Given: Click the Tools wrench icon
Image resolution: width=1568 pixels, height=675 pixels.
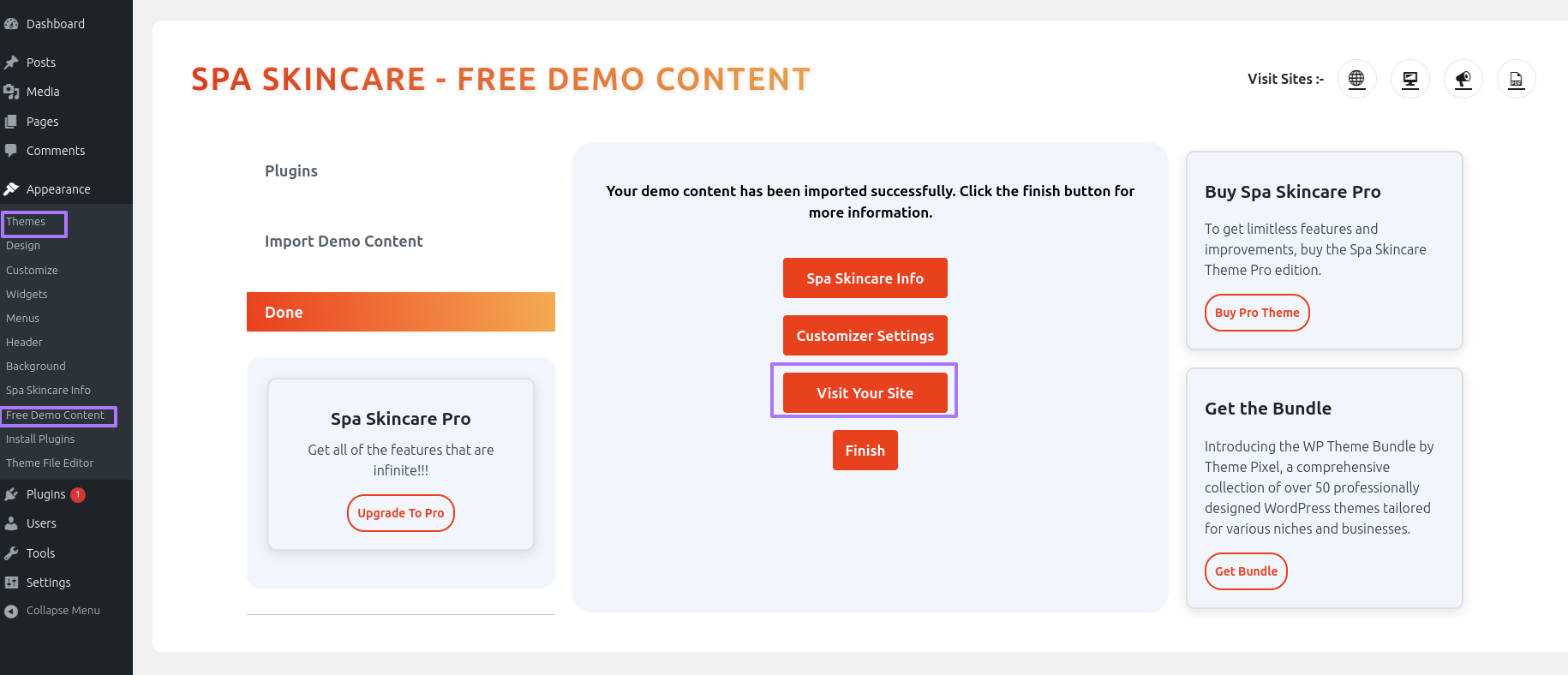Looking at the screenshot, I should (x=11, y=553).
